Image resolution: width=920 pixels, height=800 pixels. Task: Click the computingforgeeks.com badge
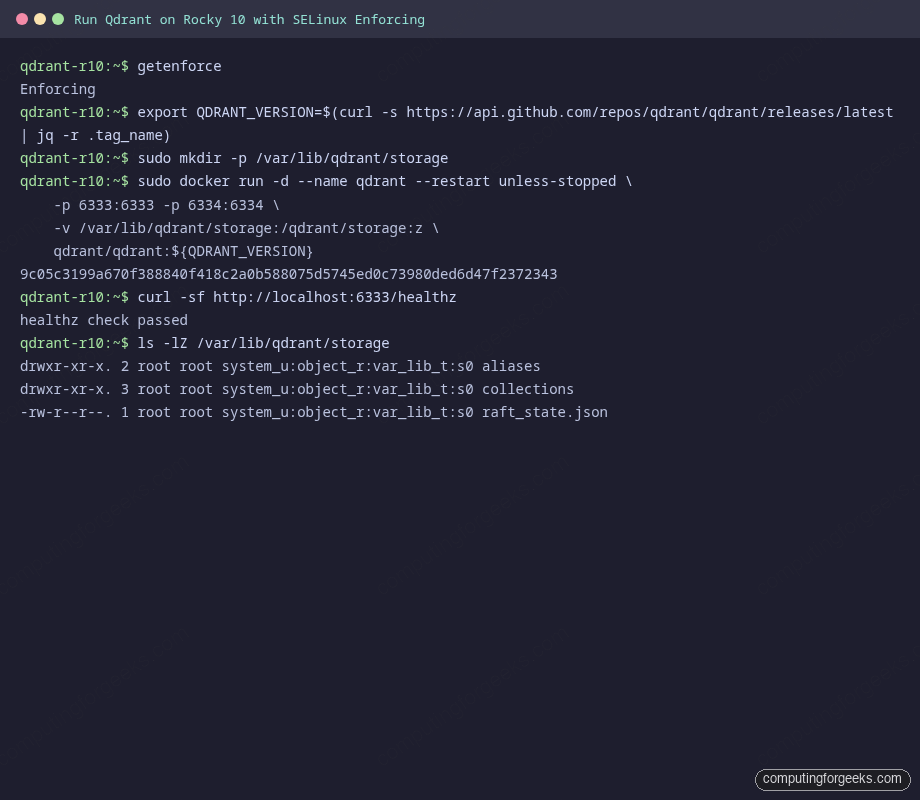[832, 779]
